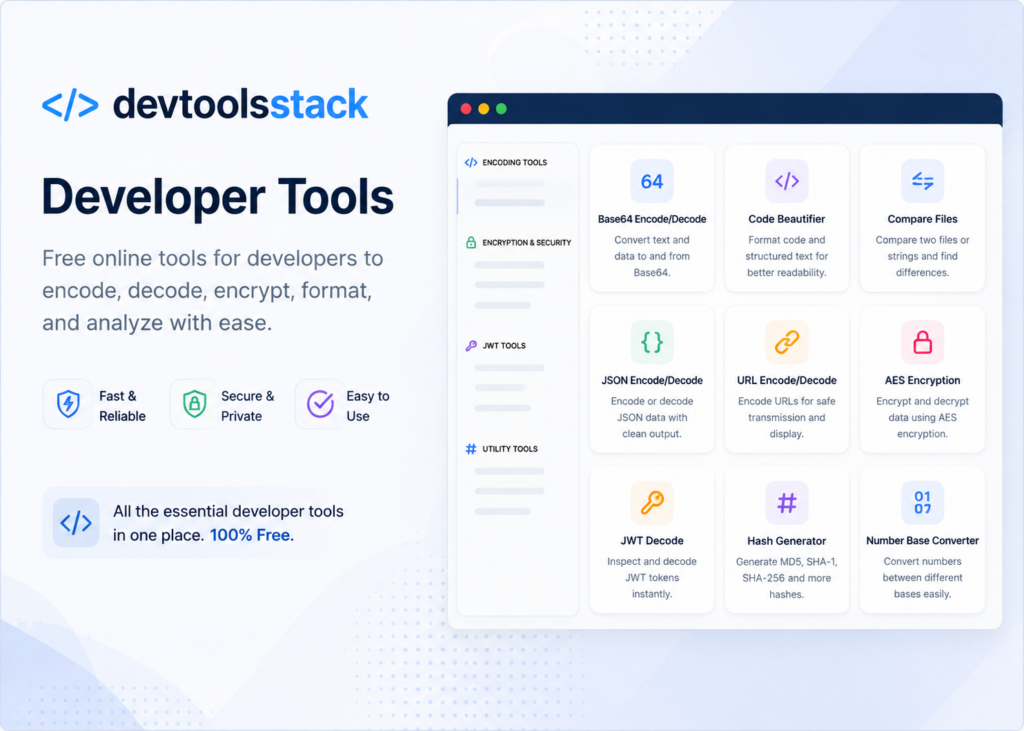The image size is (1024, 731).
Task: Click the Hash Generator title
Action: [786, 541]
